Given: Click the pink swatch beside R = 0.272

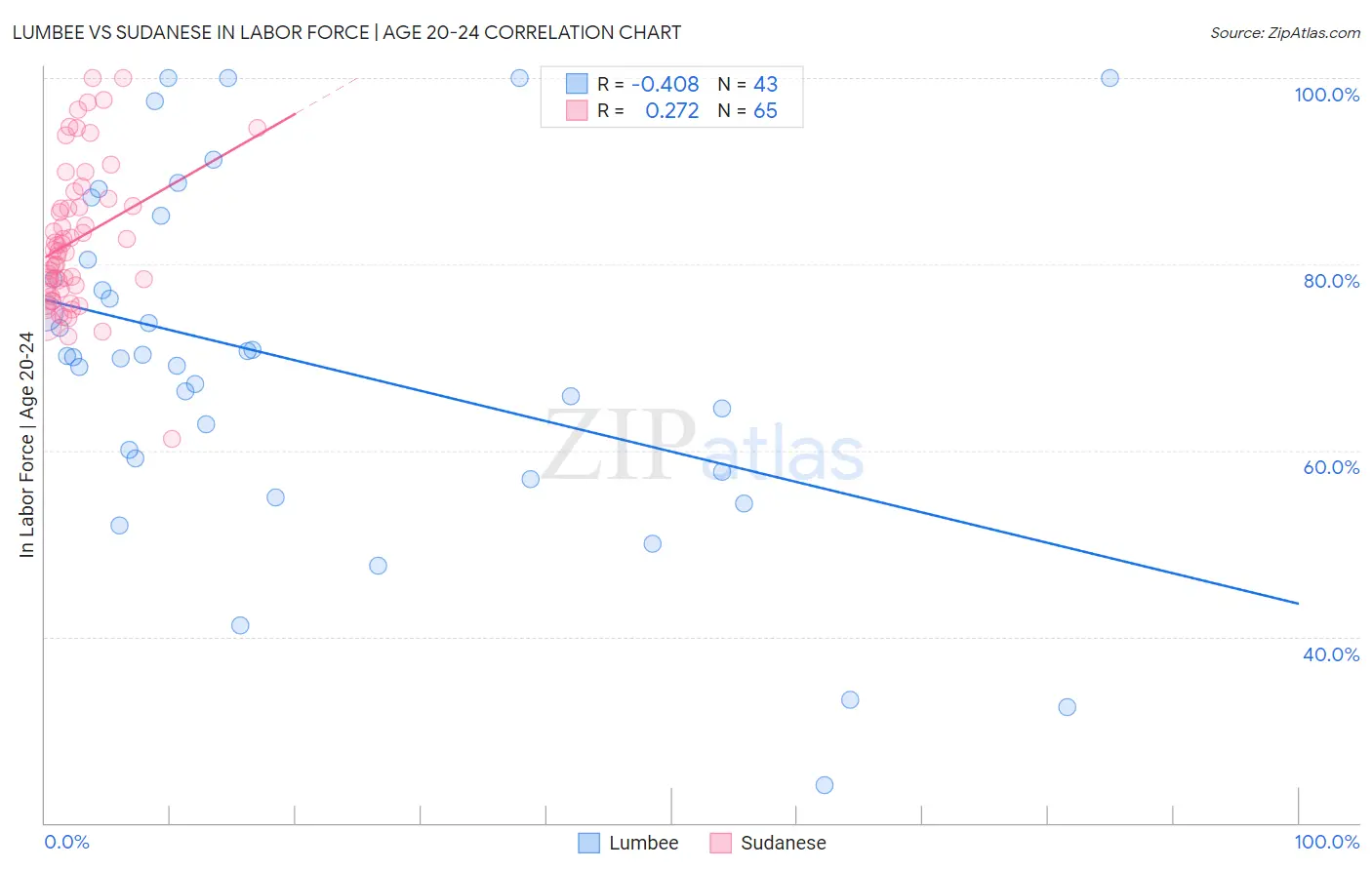Looking at the screenshot, I should coord(577,110).
